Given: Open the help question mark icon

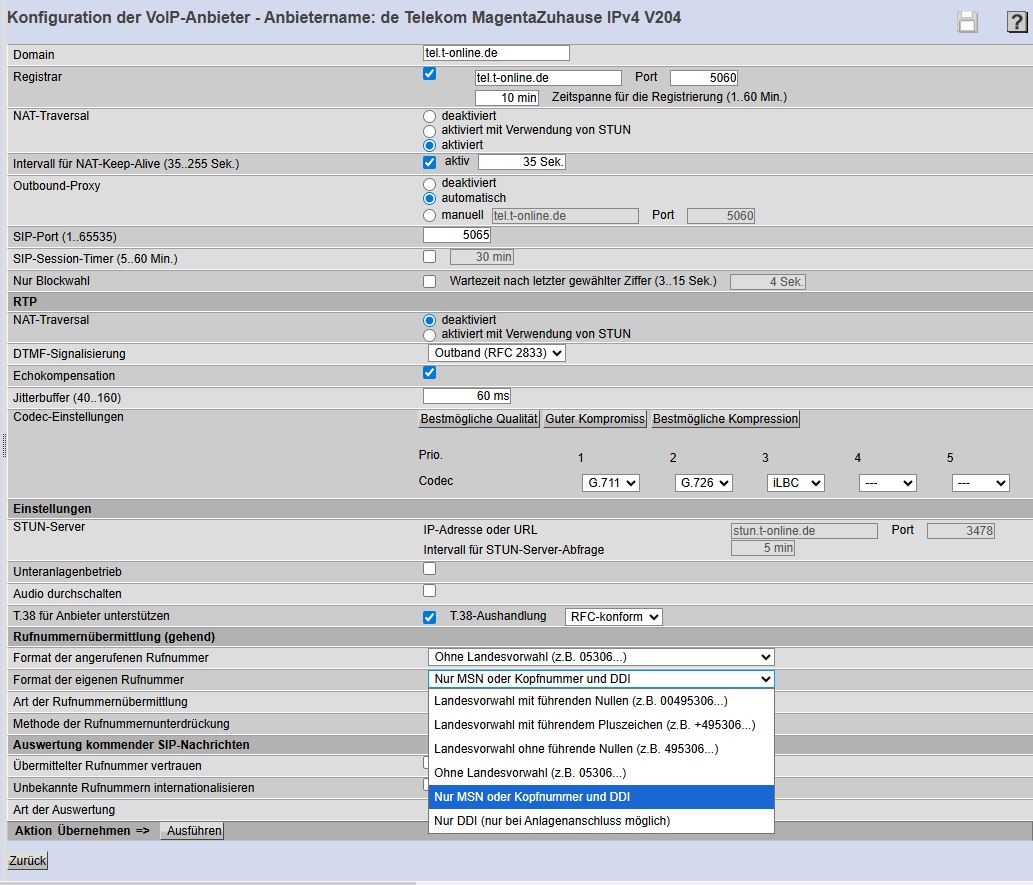Looking at the screenshot, I should click(1016, 22).
